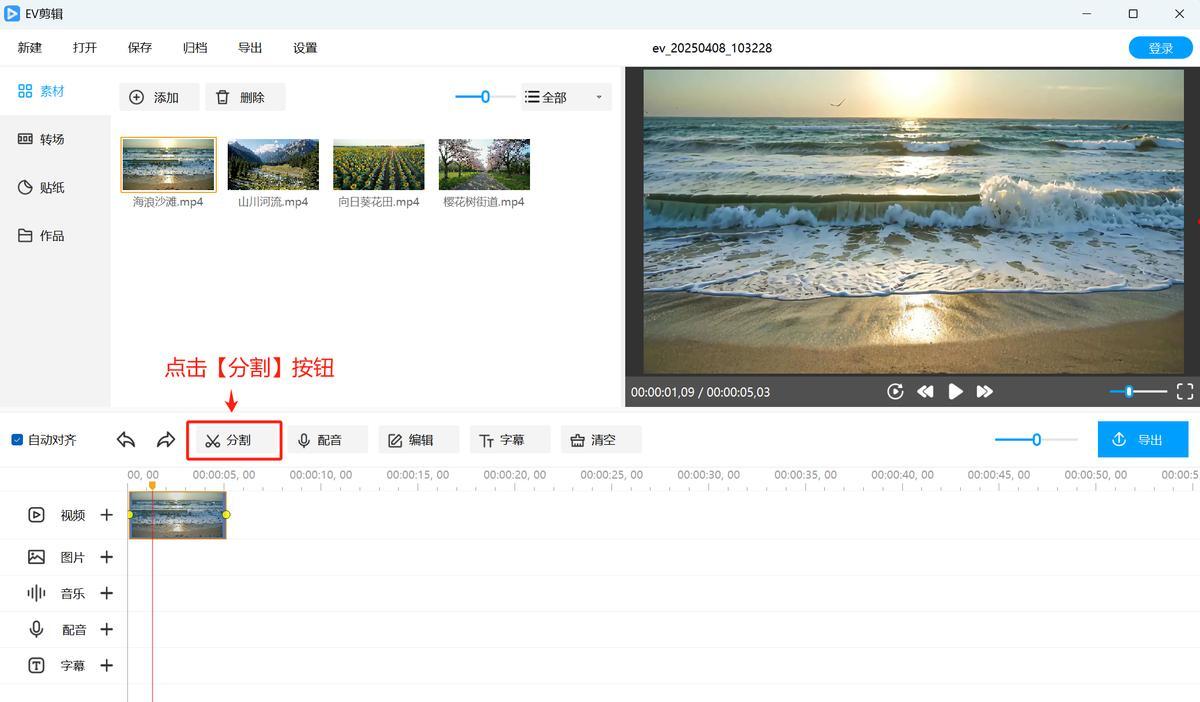Click the 删除 delete material button

click(245, 97)
